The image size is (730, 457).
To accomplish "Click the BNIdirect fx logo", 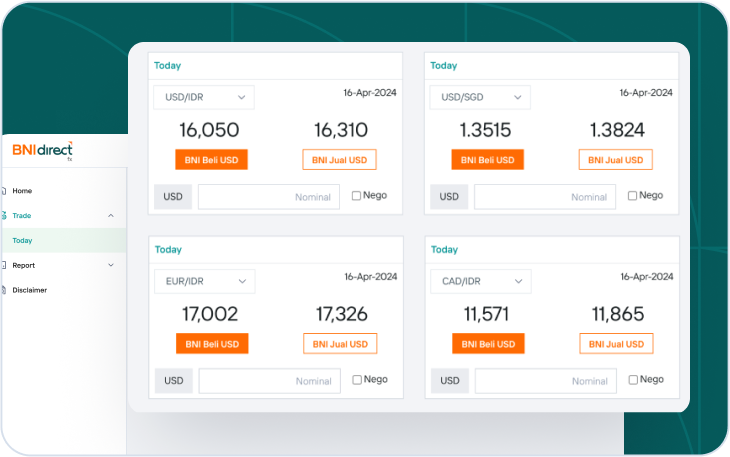I will pos(42,150).
